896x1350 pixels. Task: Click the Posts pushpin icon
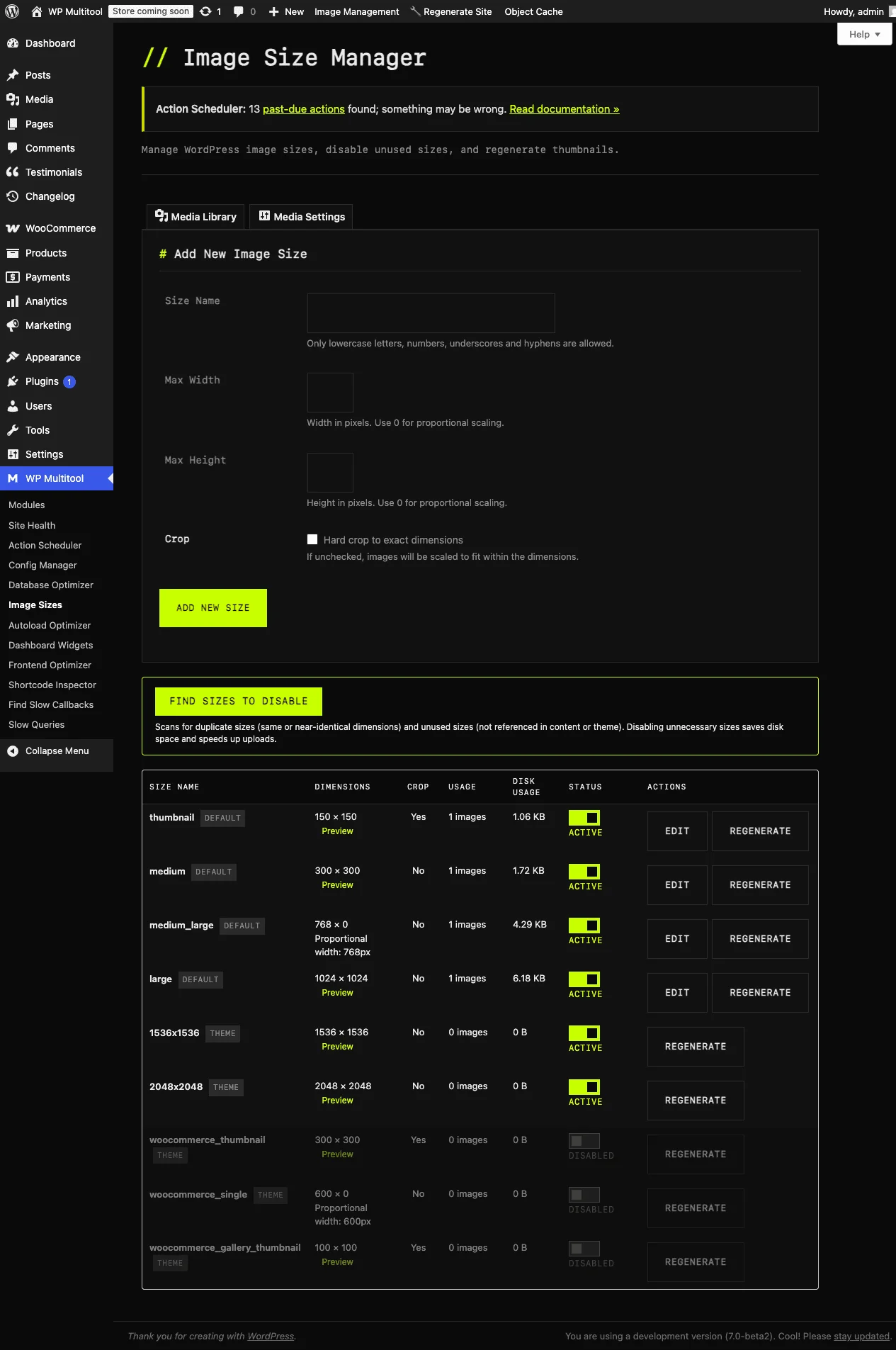(13, 75)
